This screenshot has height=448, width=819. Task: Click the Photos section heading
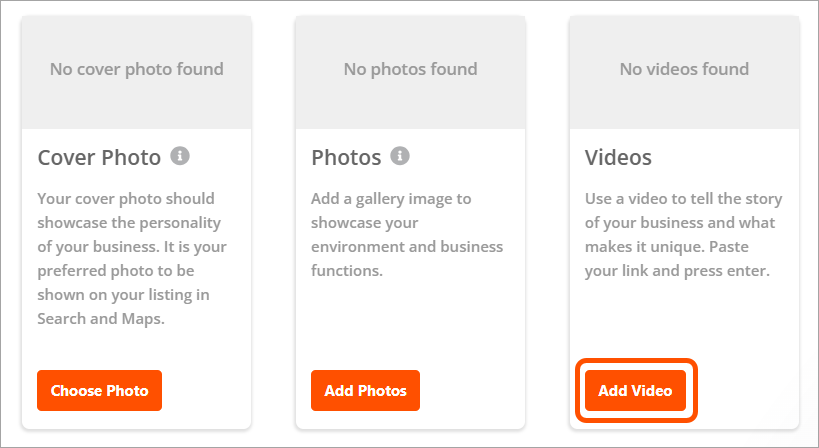pos(346,158)
